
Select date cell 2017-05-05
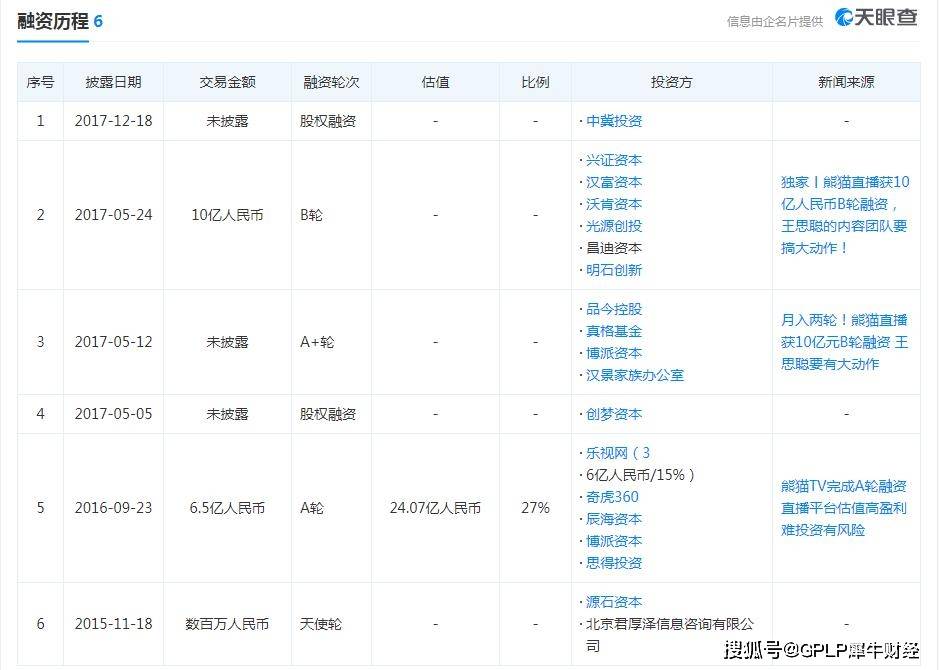(113, 414)
